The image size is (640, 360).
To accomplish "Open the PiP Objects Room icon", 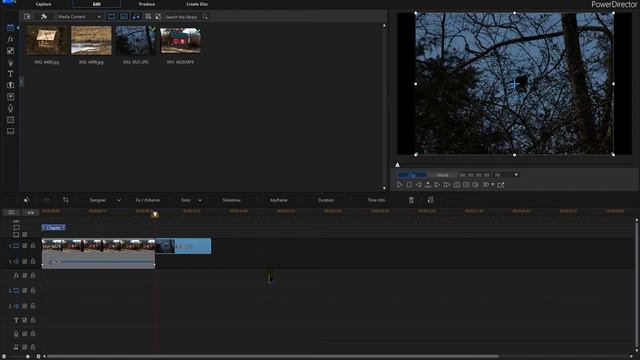I will click(10, 51).
